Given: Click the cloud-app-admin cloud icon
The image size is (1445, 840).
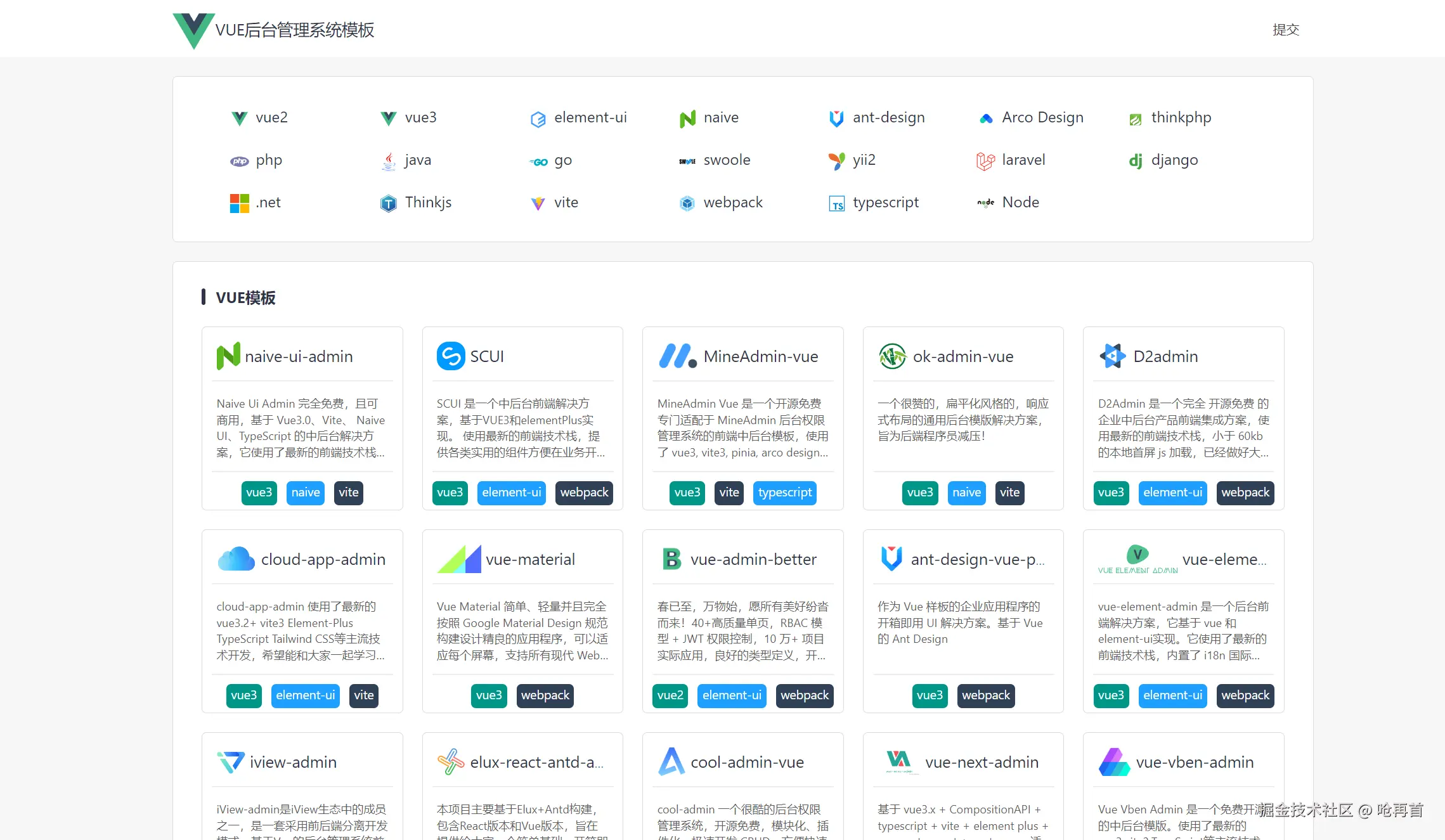Looking at the screenshot, I should (236, 559).
